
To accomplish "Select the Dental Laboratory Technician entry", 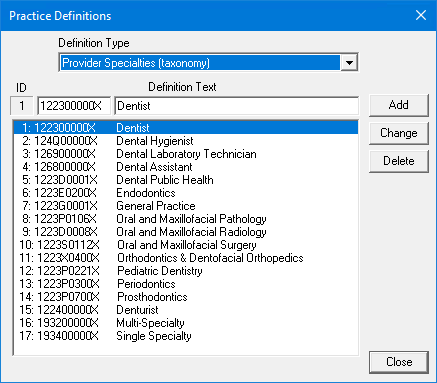I will pyautogui.click(x=186, y=154).
